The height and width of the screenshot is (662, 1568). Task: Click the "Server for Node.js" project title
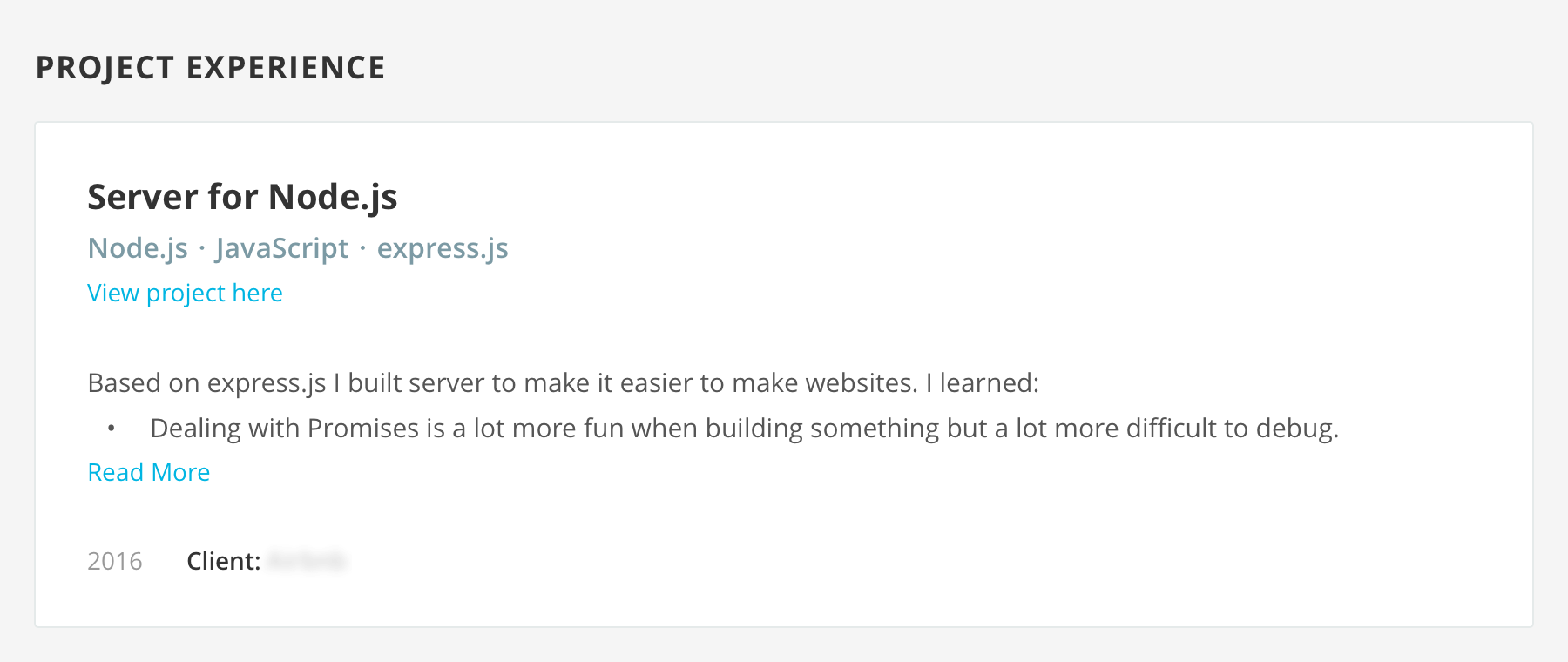point(242,198)
